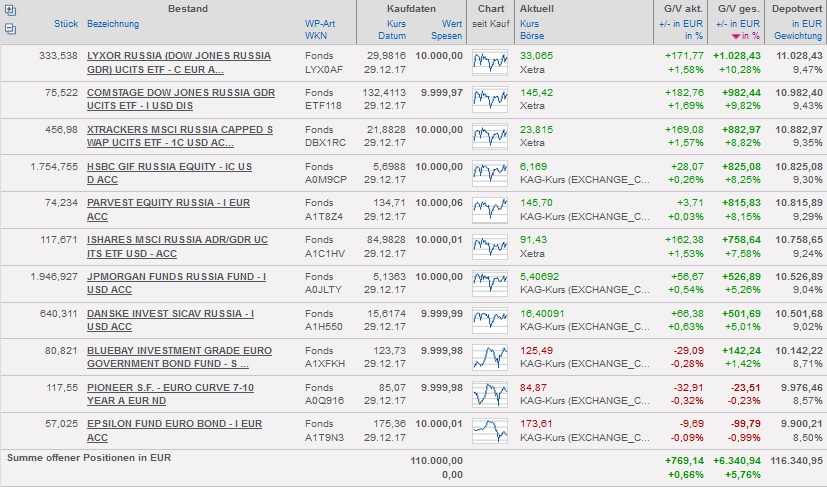Sort by Börse column header

click(x=532, y=36)
